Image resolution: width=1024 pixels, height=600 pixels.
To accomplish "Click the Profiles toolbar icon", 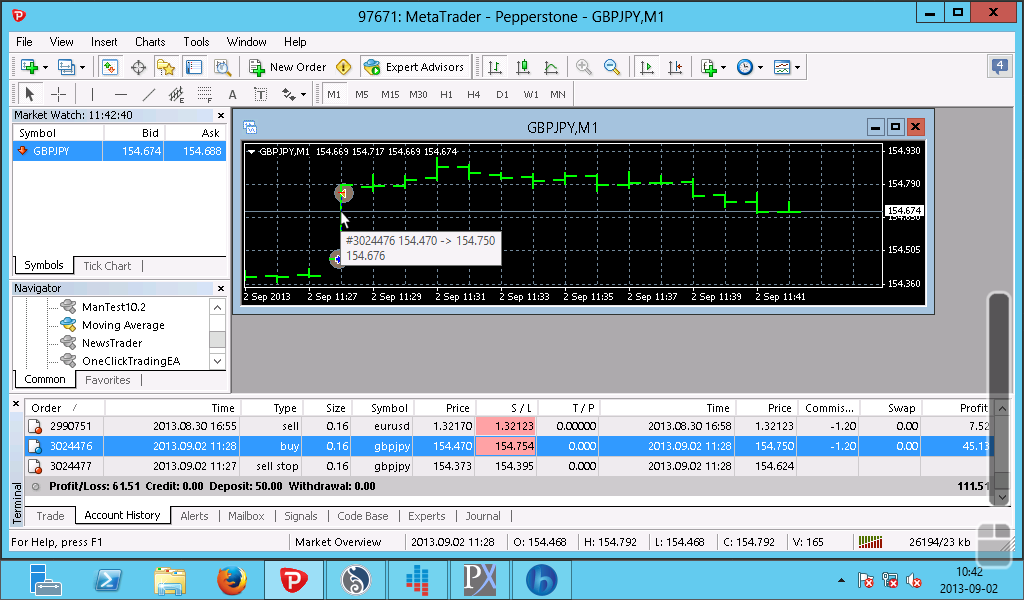I will (x=67, y=67).
